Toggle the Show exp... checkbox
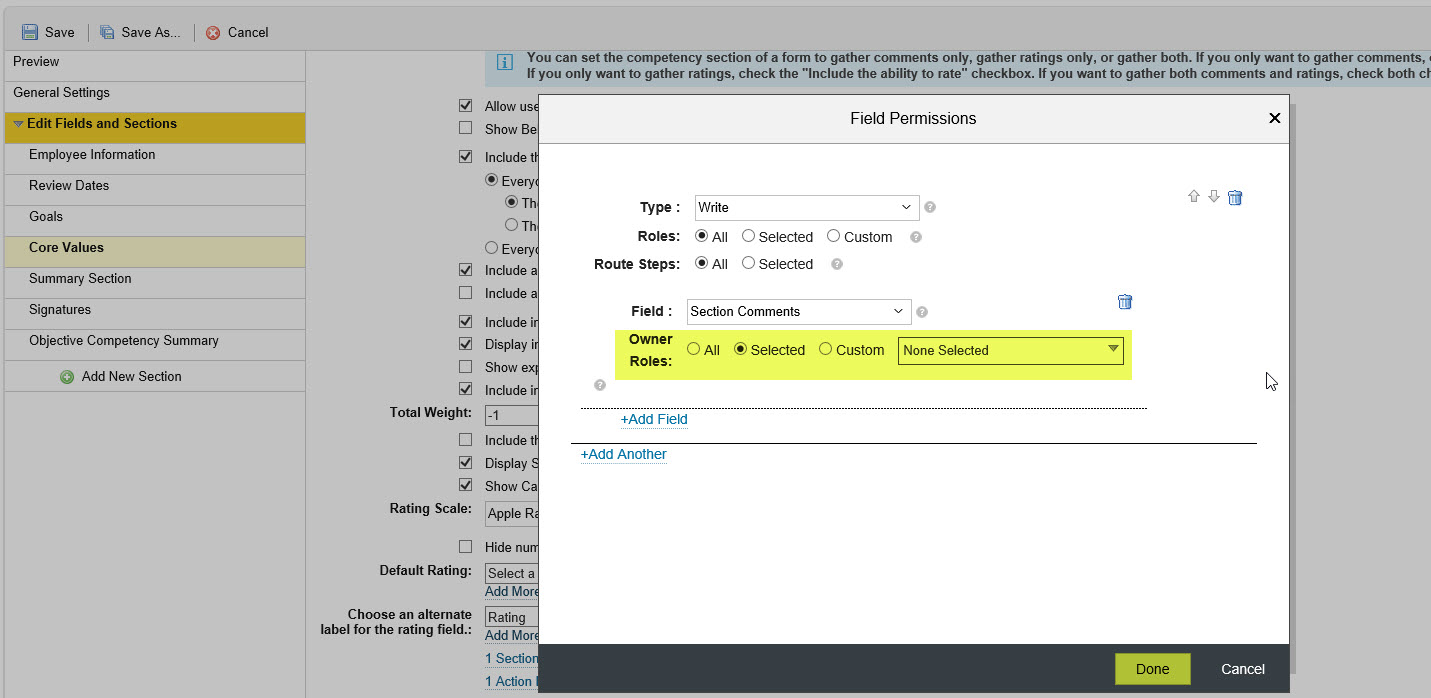1431x698 pixels. tap(465, 366)
